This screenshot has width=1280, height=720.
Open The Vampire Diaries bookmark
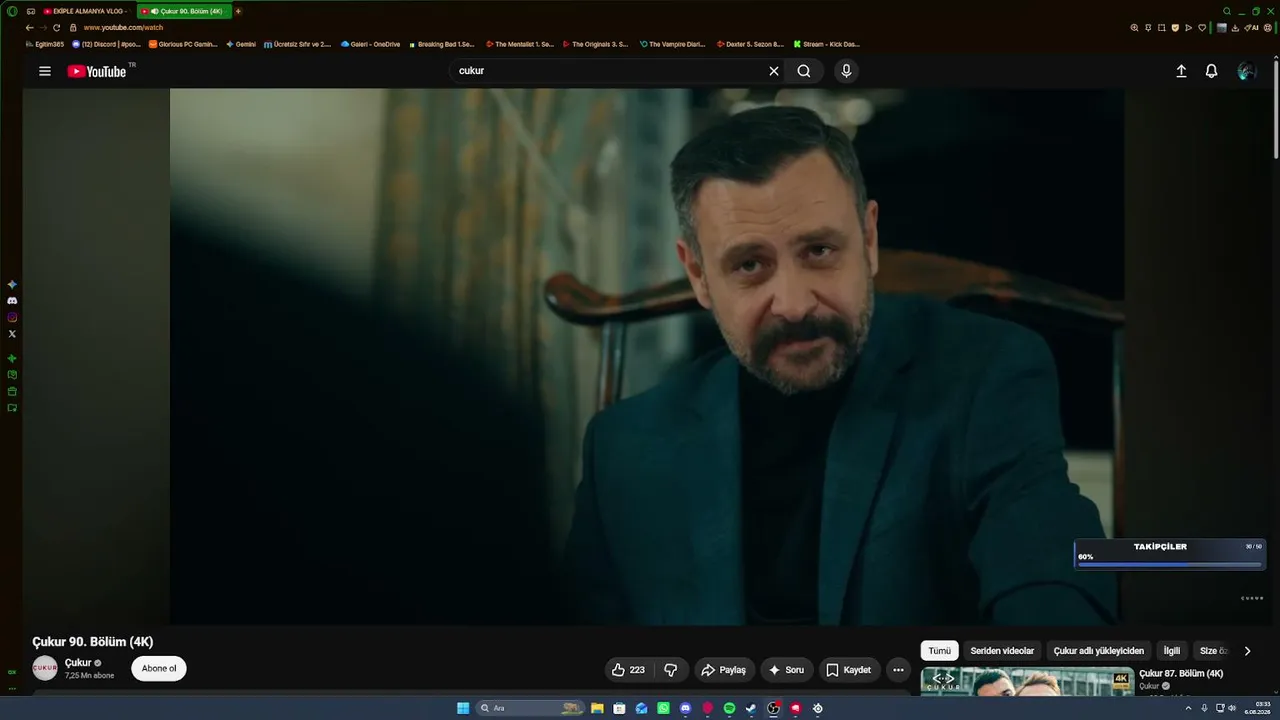673,44
